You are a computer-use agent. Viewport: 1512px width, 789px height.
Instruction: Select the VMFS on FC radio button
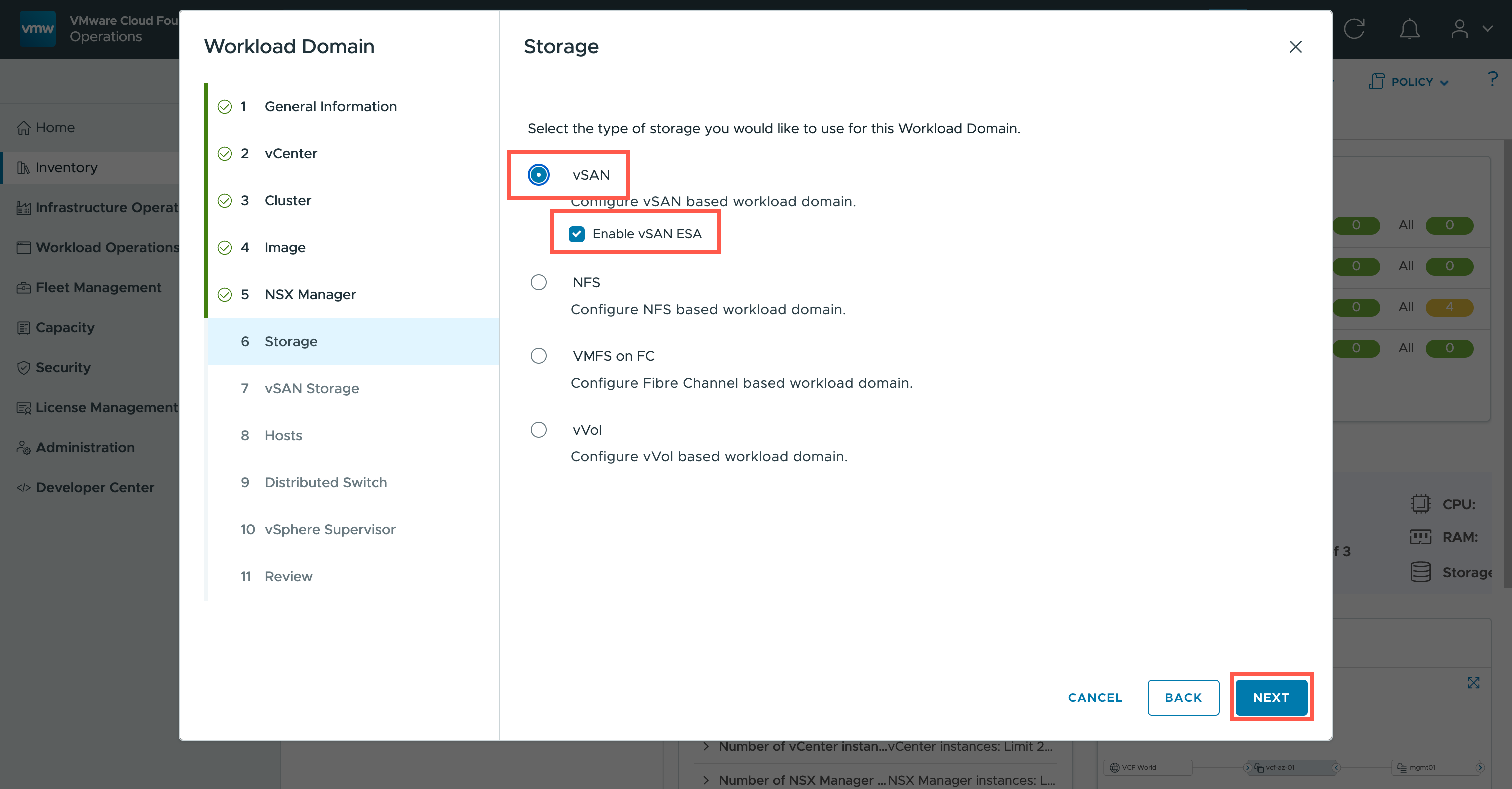(x=538, y=356)
